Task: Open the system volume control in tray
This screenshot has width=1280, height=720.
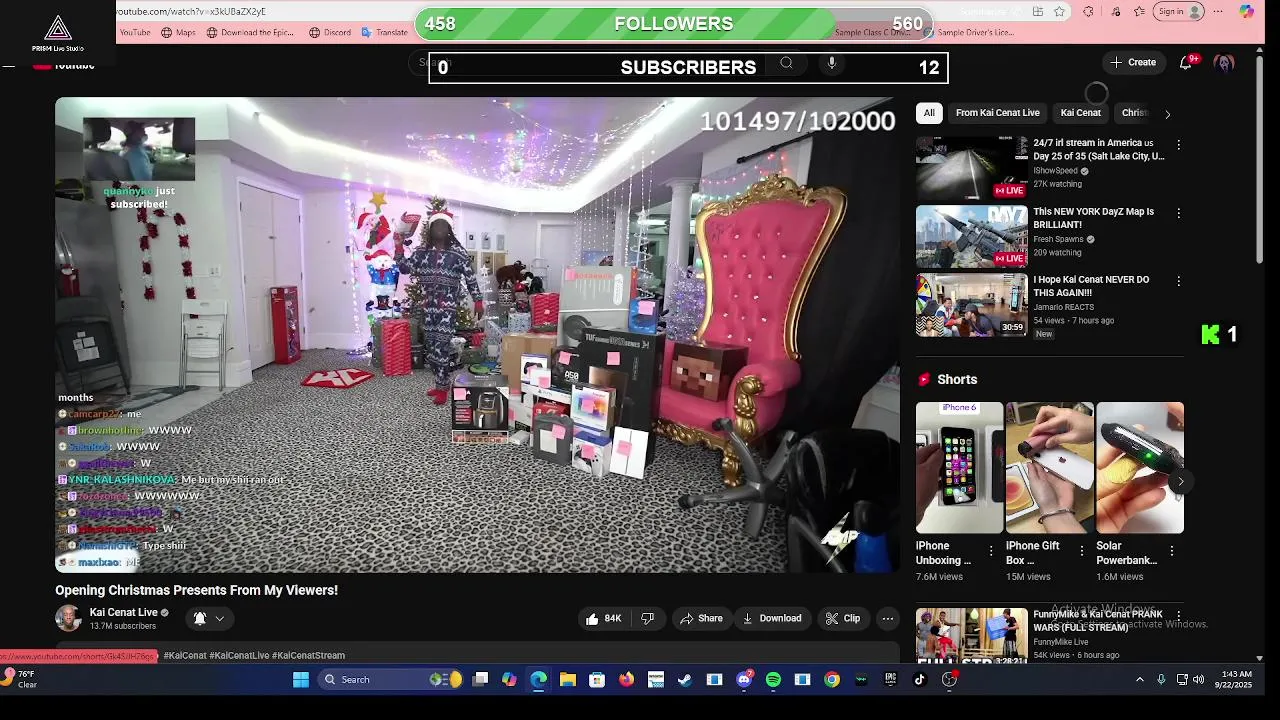Action: click(1199, 679)
